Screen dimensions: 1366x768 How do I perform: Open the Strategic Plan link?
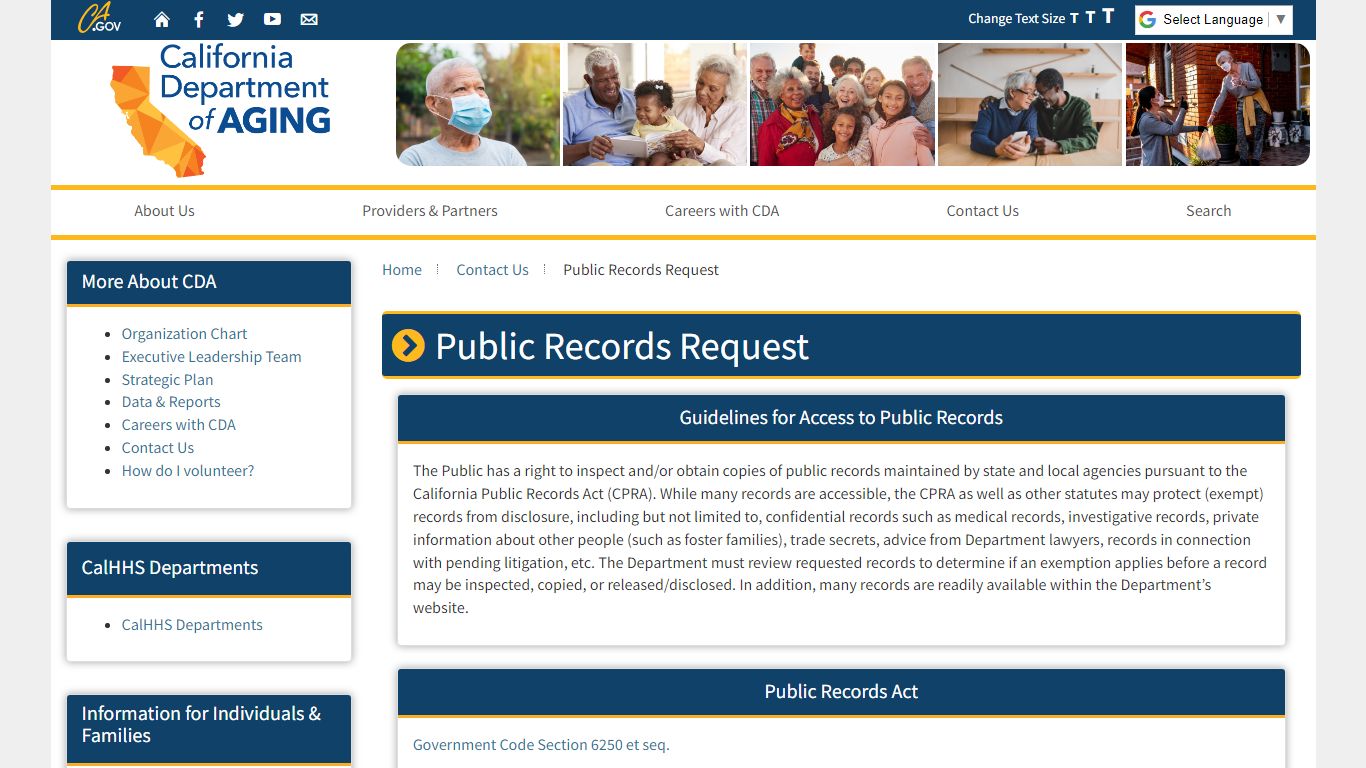click(x=167, y=380)
